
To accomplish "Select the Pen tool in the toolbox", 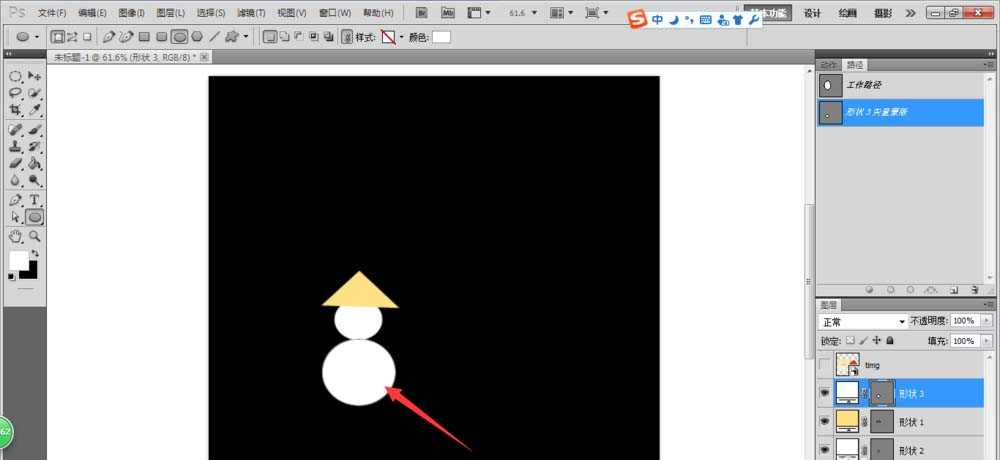I will pyautogui.click(x=15, y=200).
